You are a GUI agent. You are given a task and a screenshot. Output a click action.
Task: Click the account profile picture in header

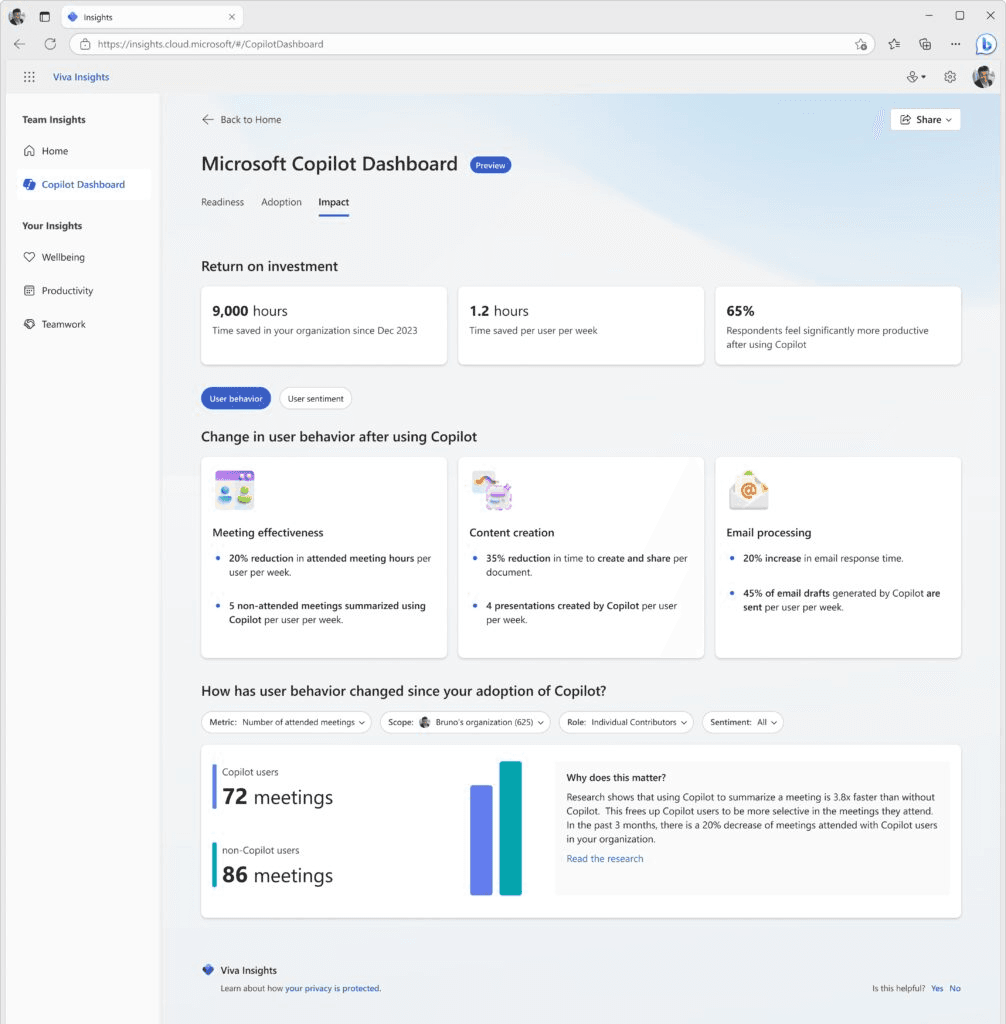(983, 77)
